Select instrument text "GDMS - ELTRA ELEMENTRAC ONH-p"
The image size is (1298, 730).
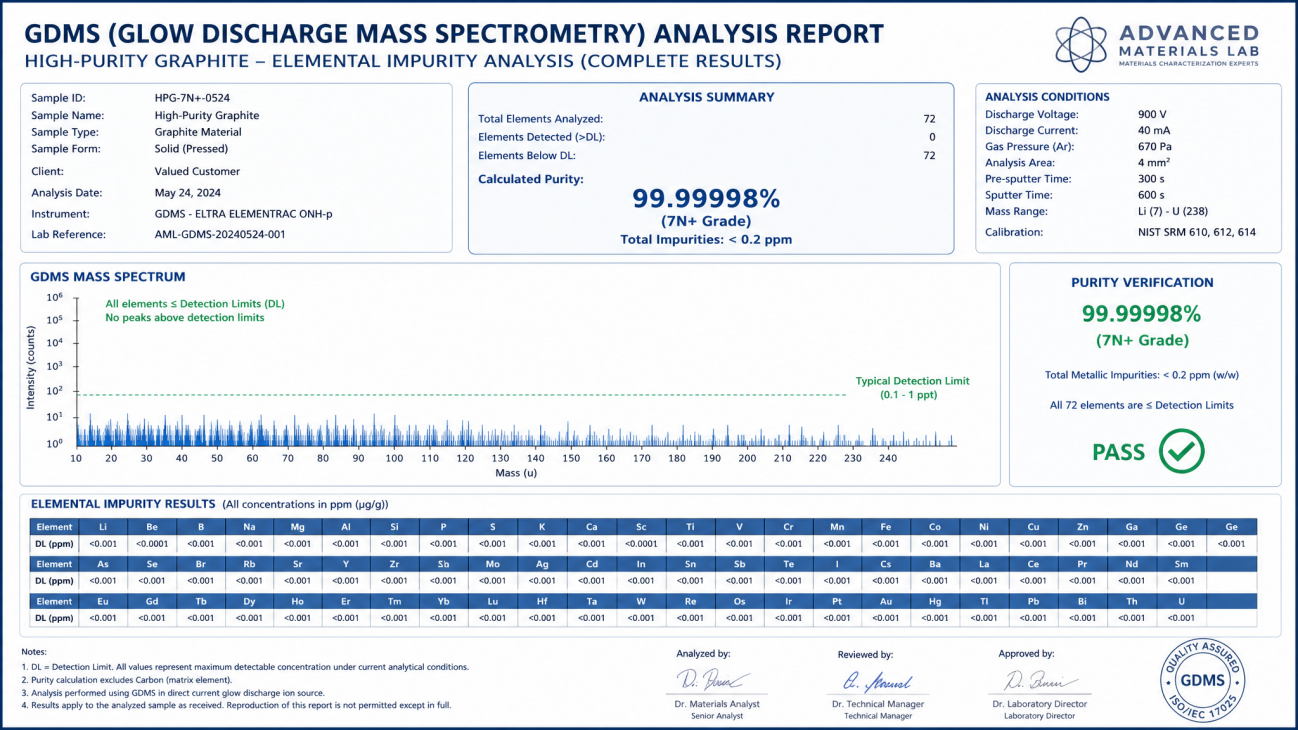[244, 214]
